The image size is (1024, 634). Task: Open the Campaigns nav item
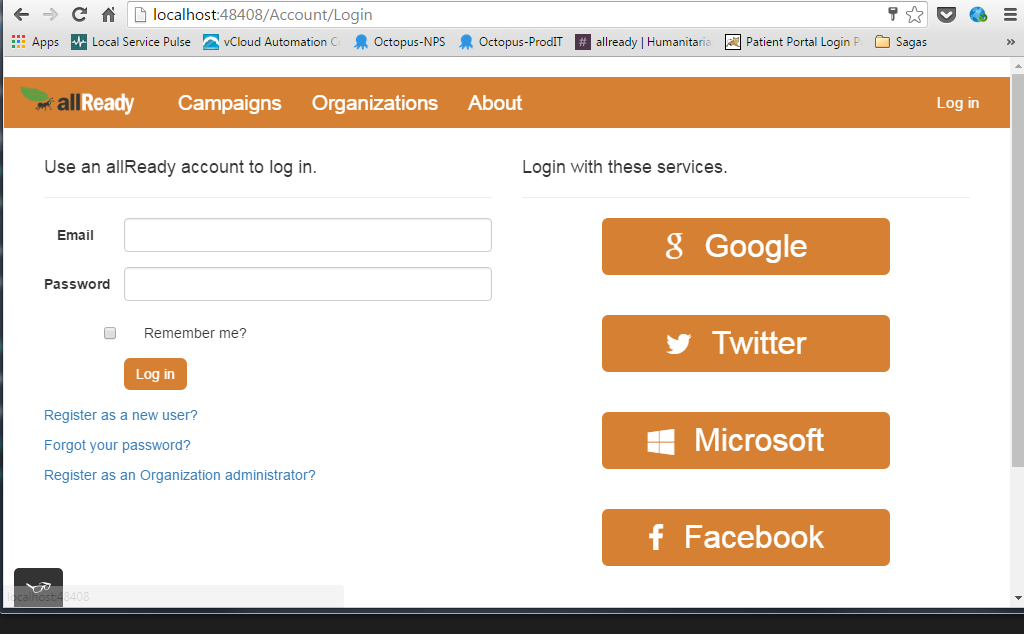[229, 103]
